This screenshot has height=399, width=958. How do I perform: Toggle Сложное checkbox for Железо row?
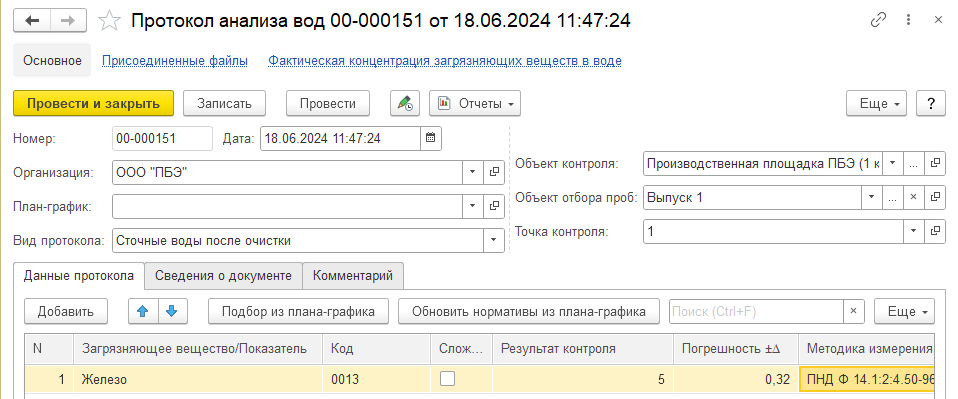pos(448,379)
